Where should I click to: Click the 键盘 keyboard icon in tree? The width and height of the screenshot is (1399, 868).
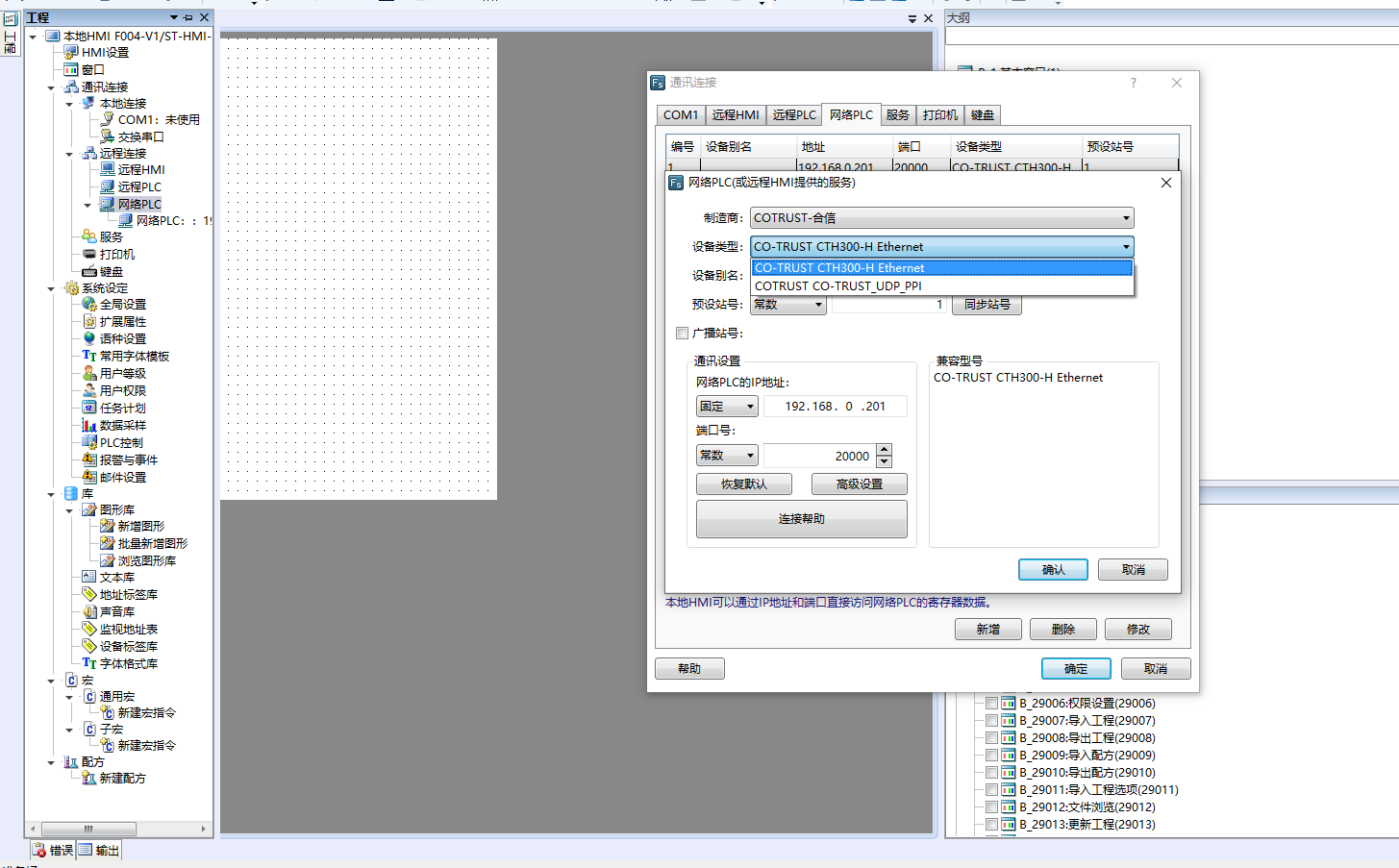point(89,271)
